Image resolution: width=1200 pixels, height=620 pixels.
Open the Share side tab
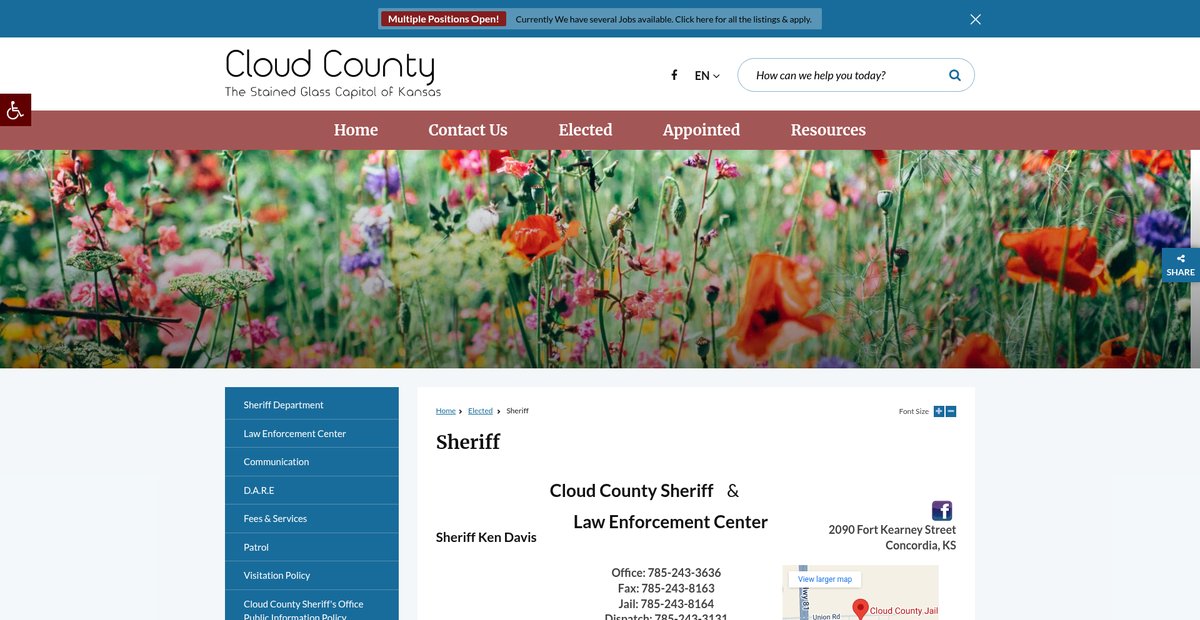tap(1181, 265)
